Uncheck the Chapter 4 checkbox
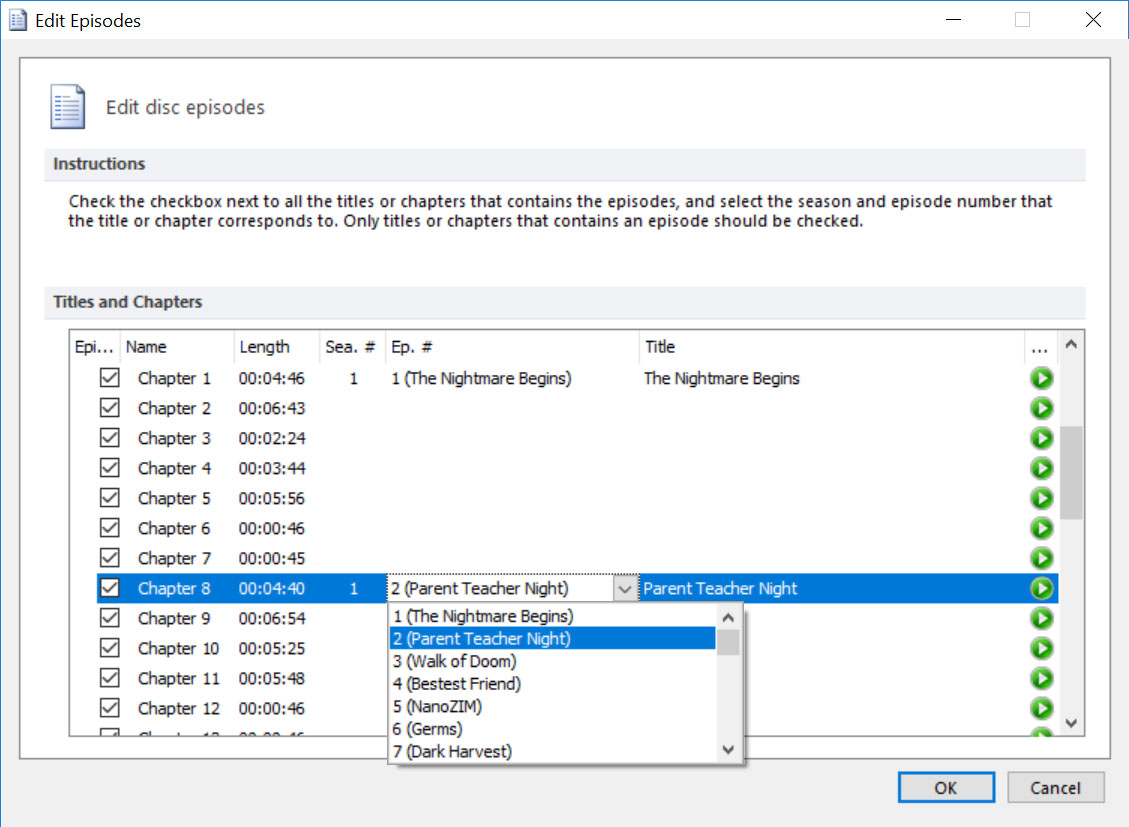Image resolution: width=1129 pixels, height=827 pixels. click(x=109, y=469)
